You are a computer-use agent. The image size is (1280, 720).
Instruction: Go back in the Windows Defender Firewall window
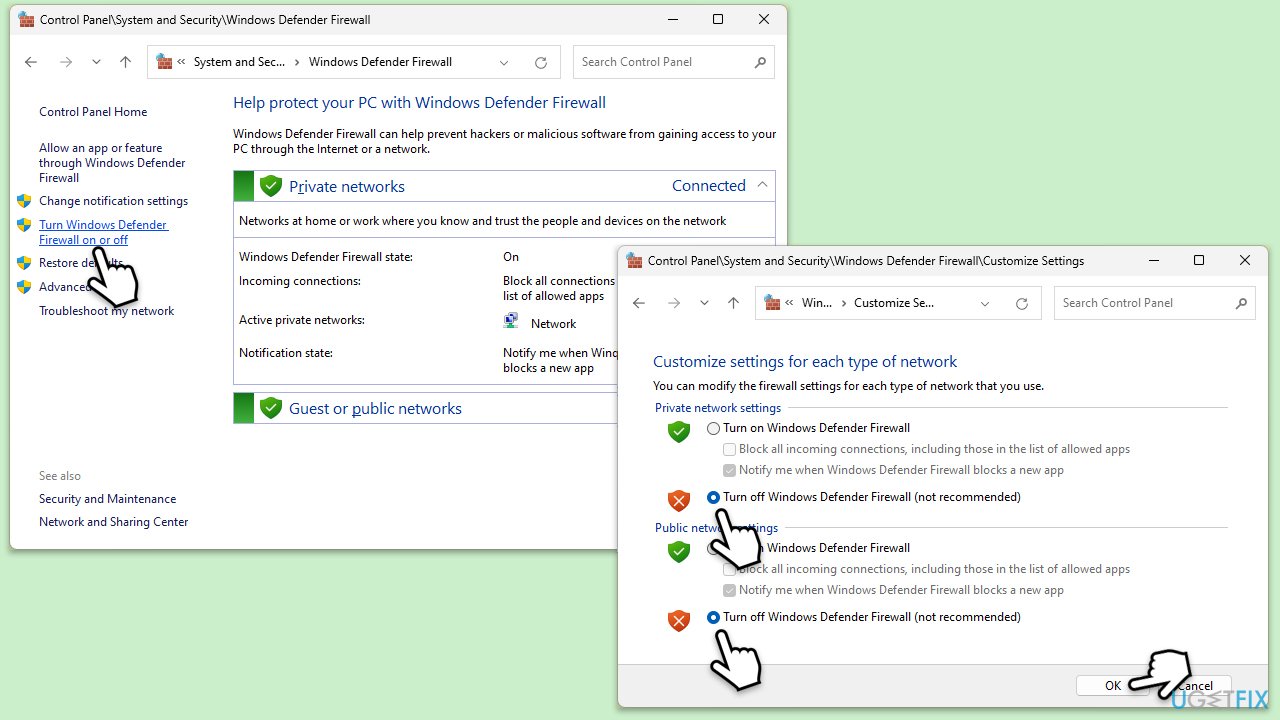[31, 62]
